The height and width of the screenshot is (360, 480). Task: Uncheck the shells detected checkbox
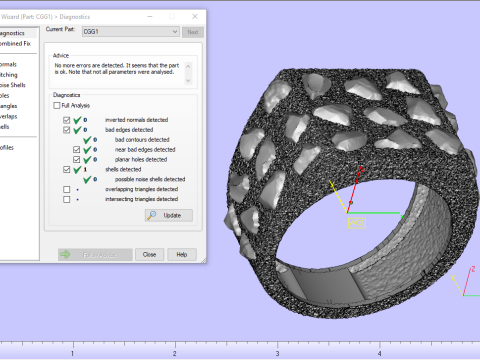tap(66, 170)
